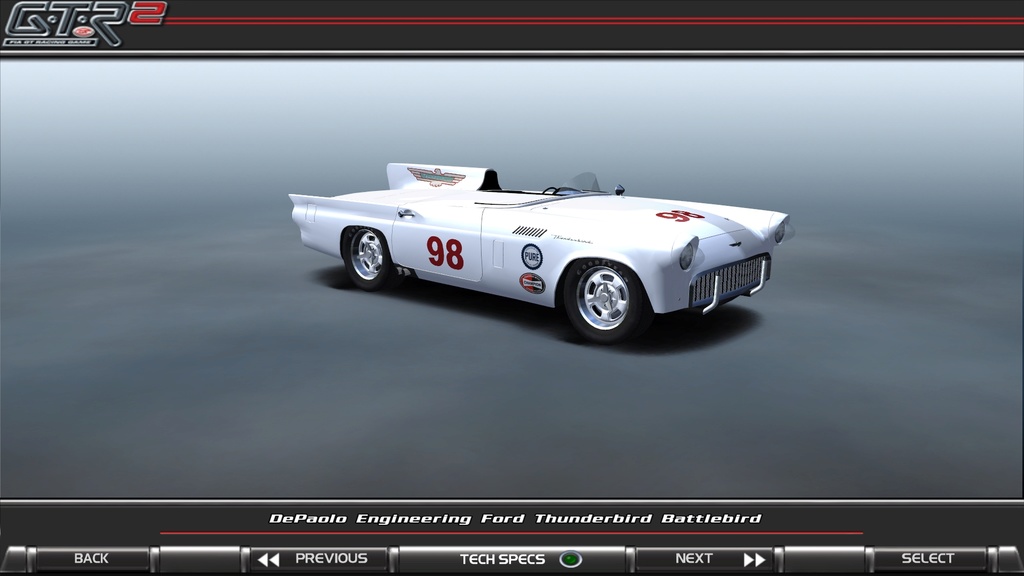Advance to the NEXT car

(705, 559)
